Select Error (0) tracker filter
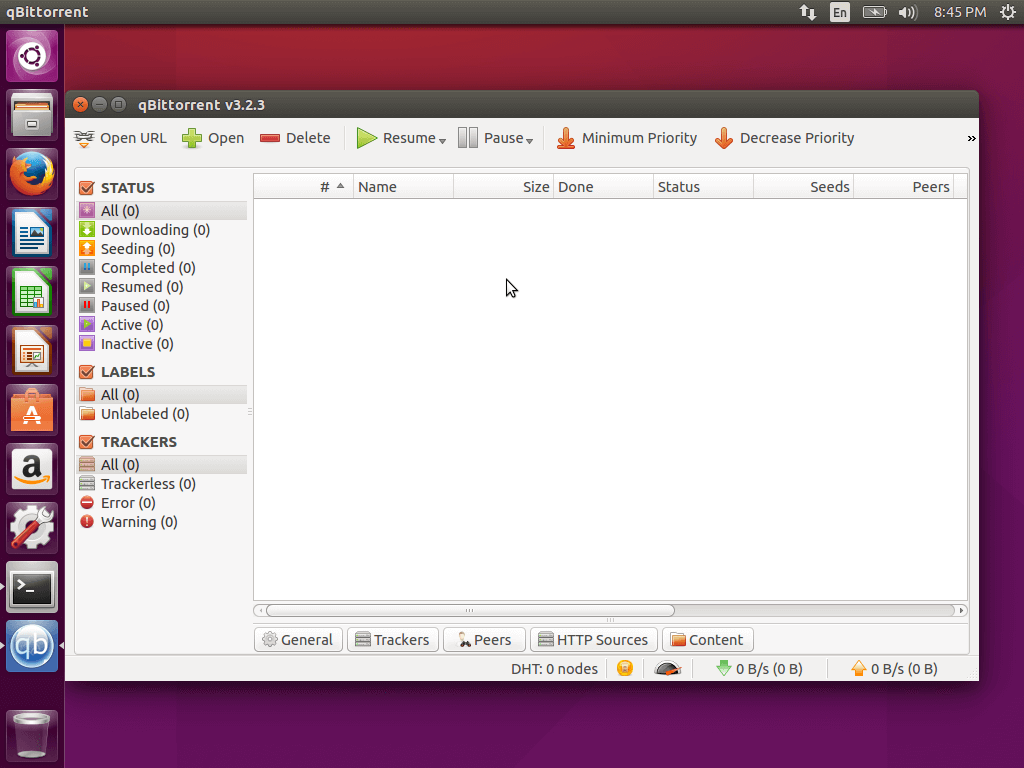This screenshot has width=1024, height=768. 161,503
